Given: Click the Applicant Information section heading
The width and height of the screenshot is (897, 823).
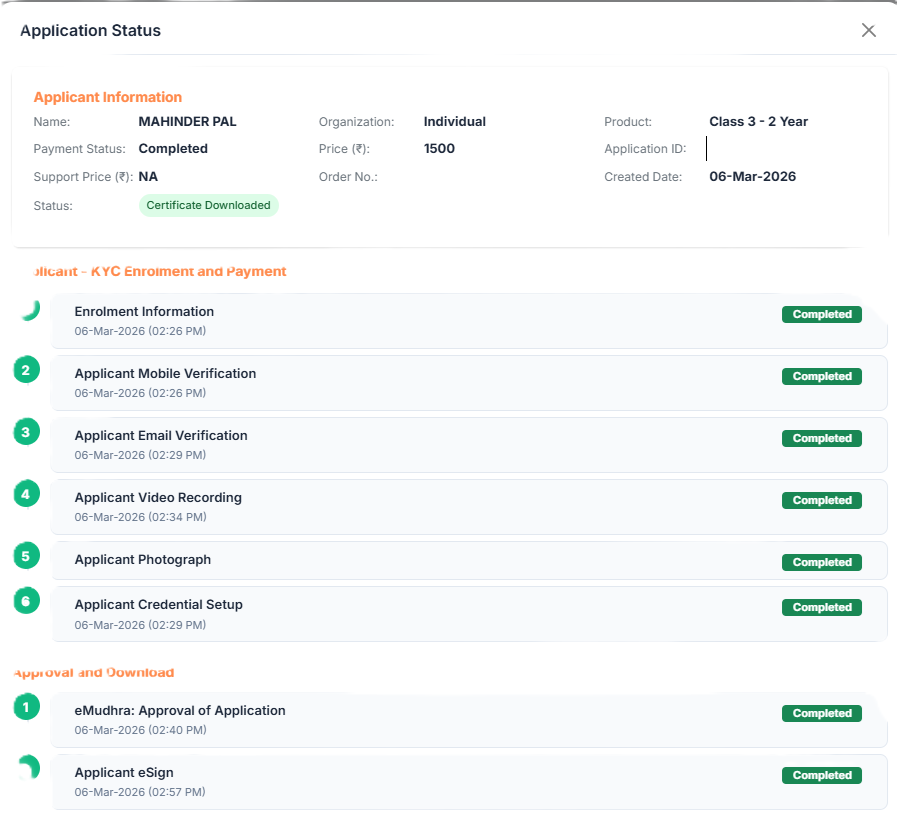Looking at the screenshot, I should [108, 97].
